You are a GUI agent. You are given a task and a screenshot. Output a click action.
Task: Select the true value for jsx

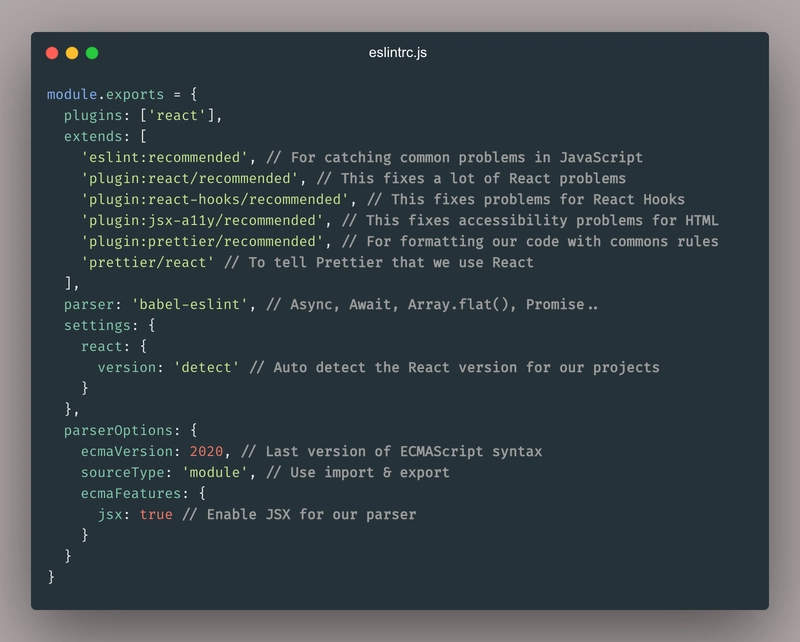tap(156, 514)
